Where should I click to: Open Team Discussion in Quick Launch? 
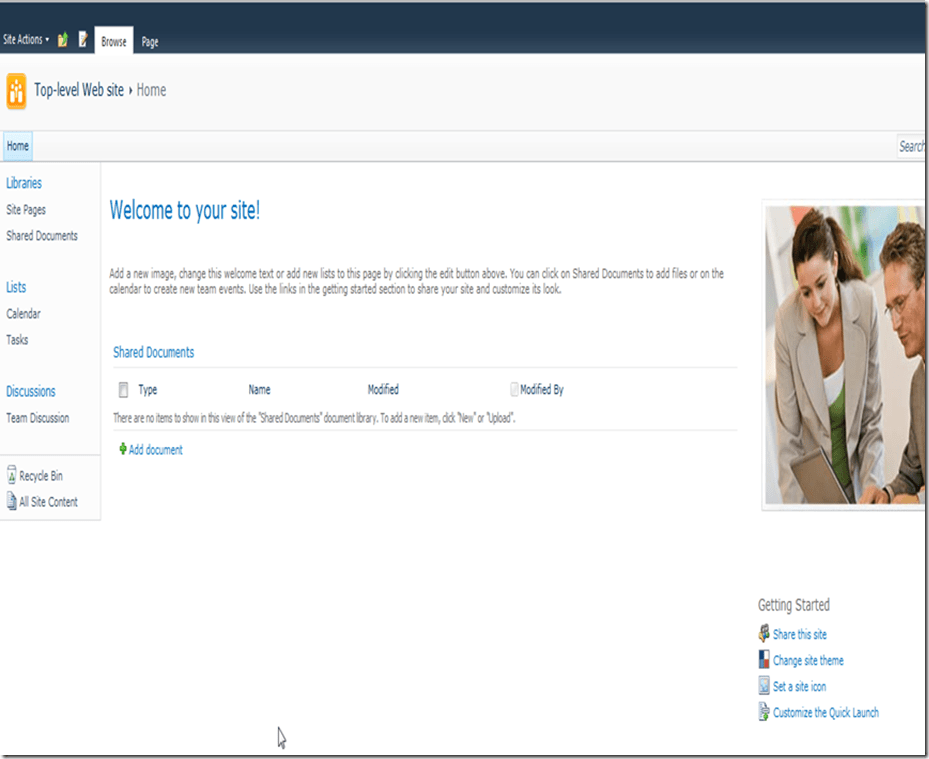pos(38,418)
